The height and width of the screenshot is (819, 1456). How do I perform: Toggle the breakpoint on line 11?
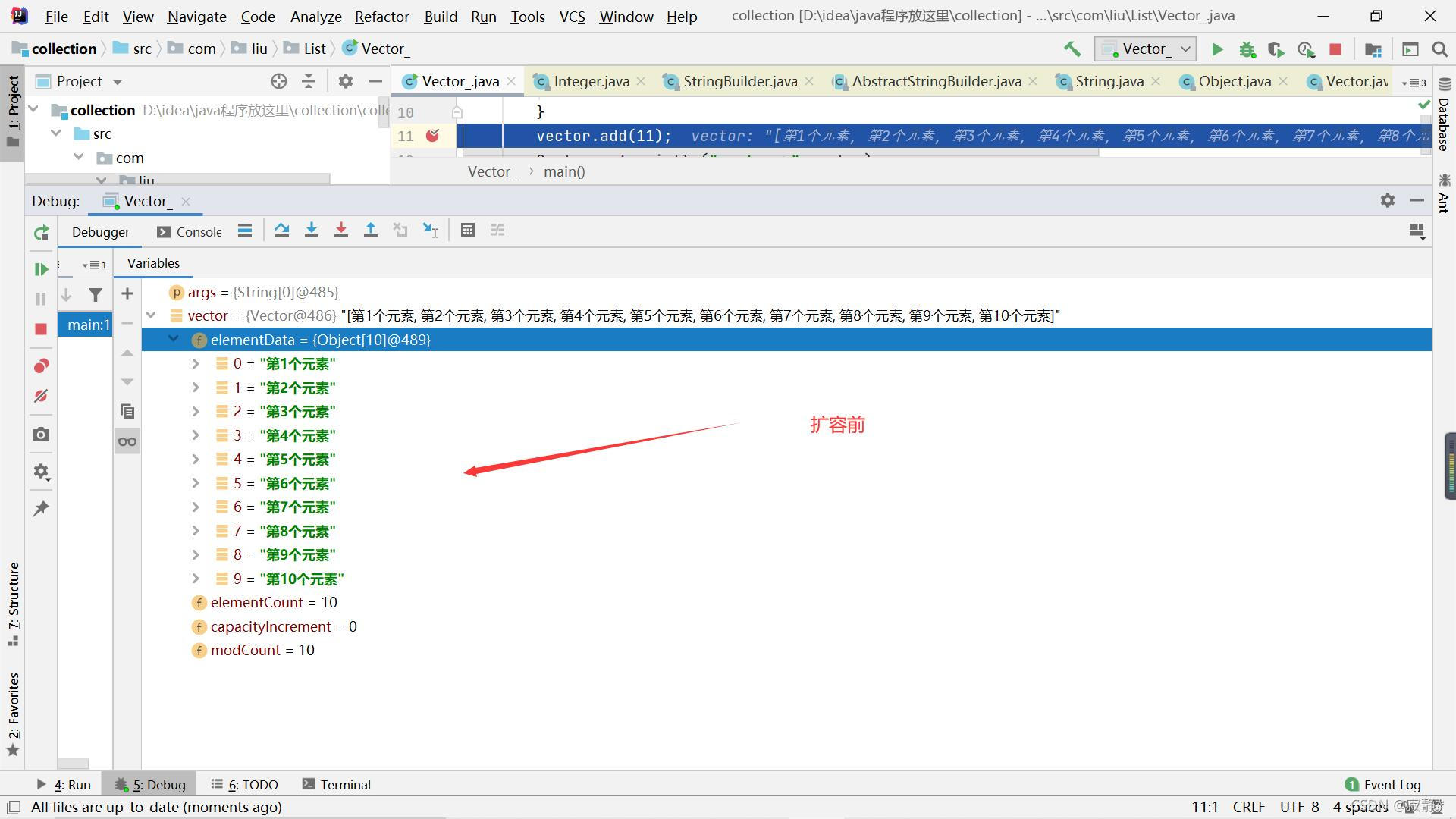432,136
